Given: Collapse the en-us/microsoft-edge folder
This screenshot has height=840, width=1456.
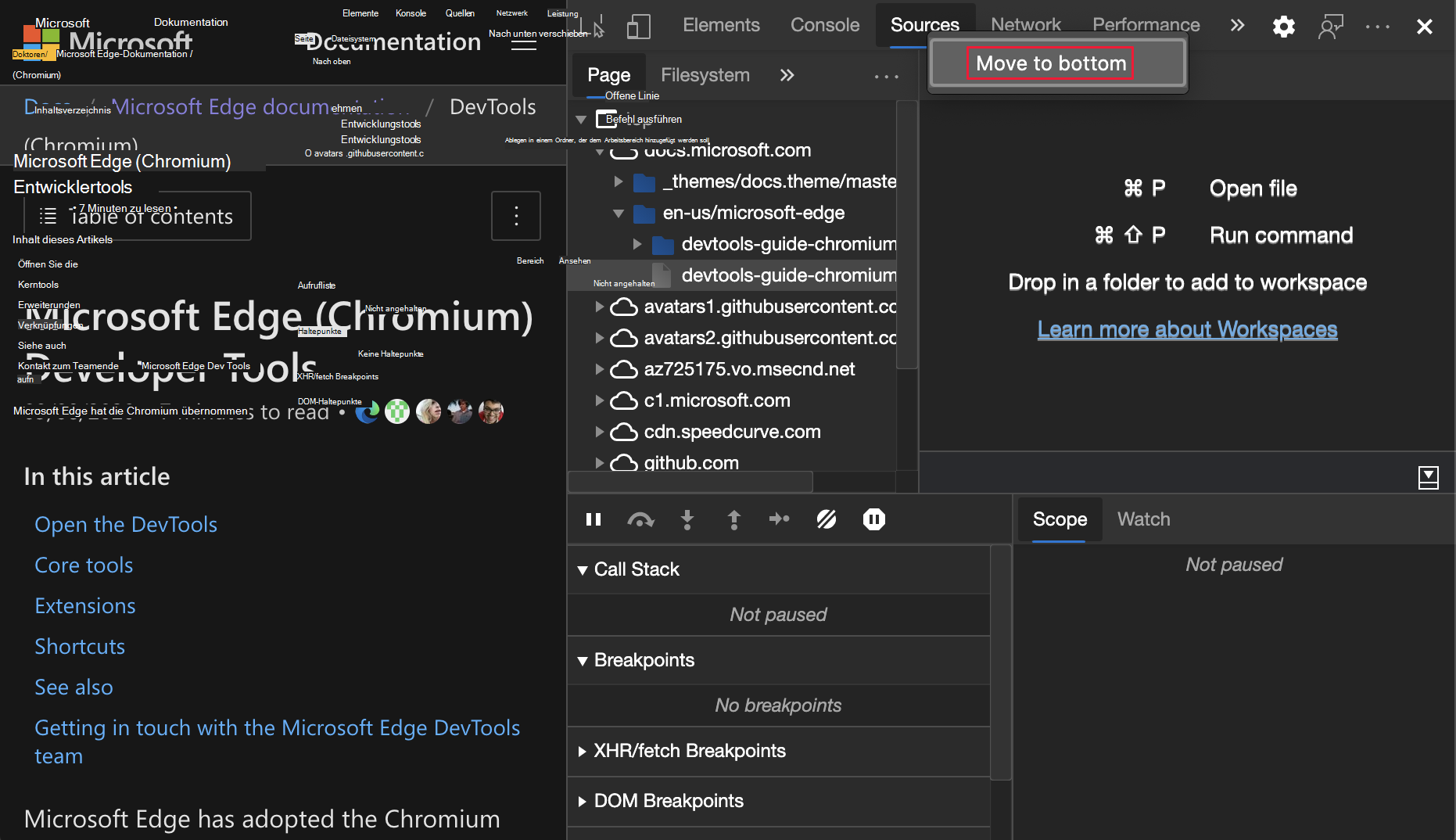Looking at the screenshot, I should [x=619, y=213].
